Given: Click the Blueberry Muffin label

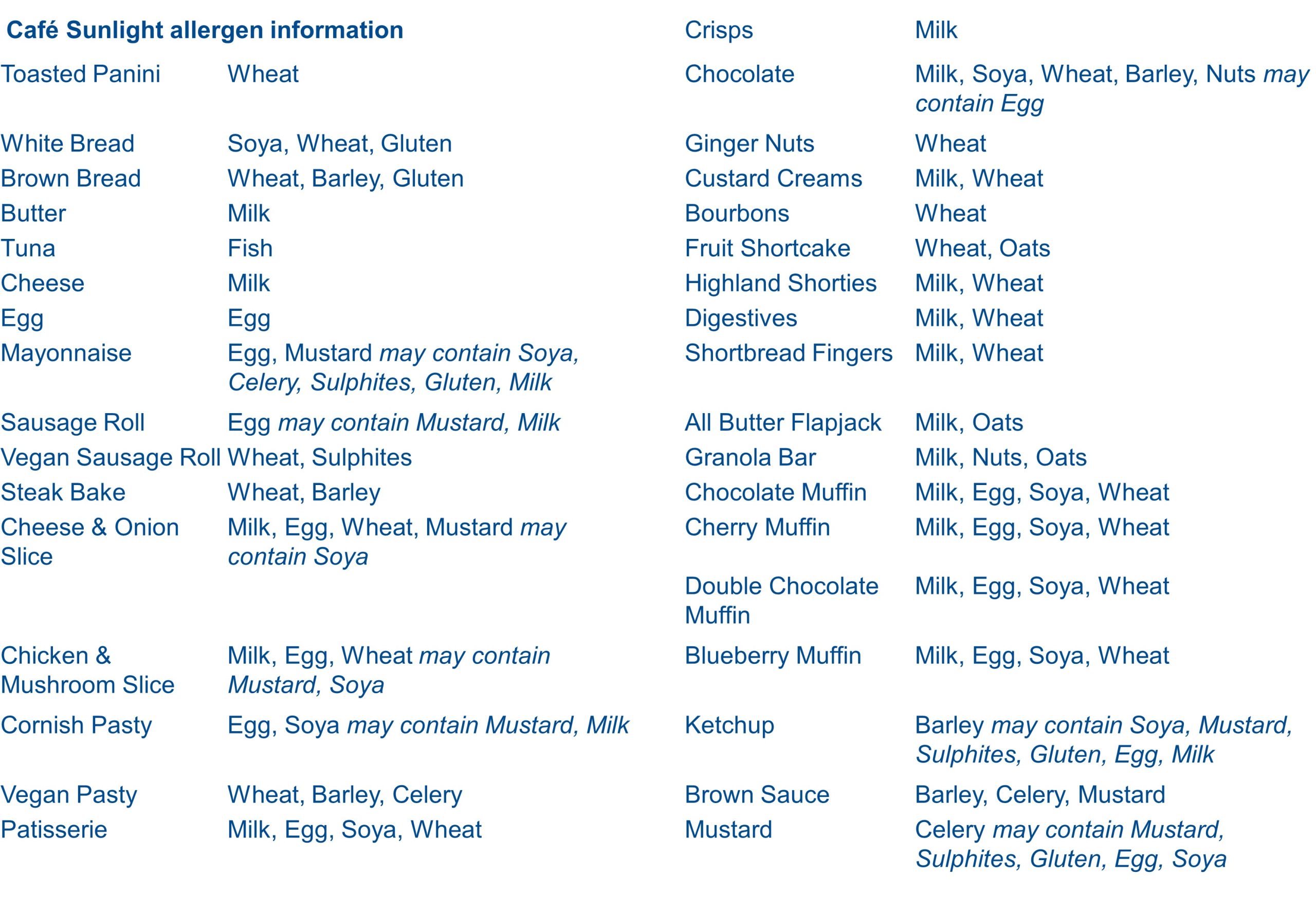Looking at the screenshot, I should [773, 656].
